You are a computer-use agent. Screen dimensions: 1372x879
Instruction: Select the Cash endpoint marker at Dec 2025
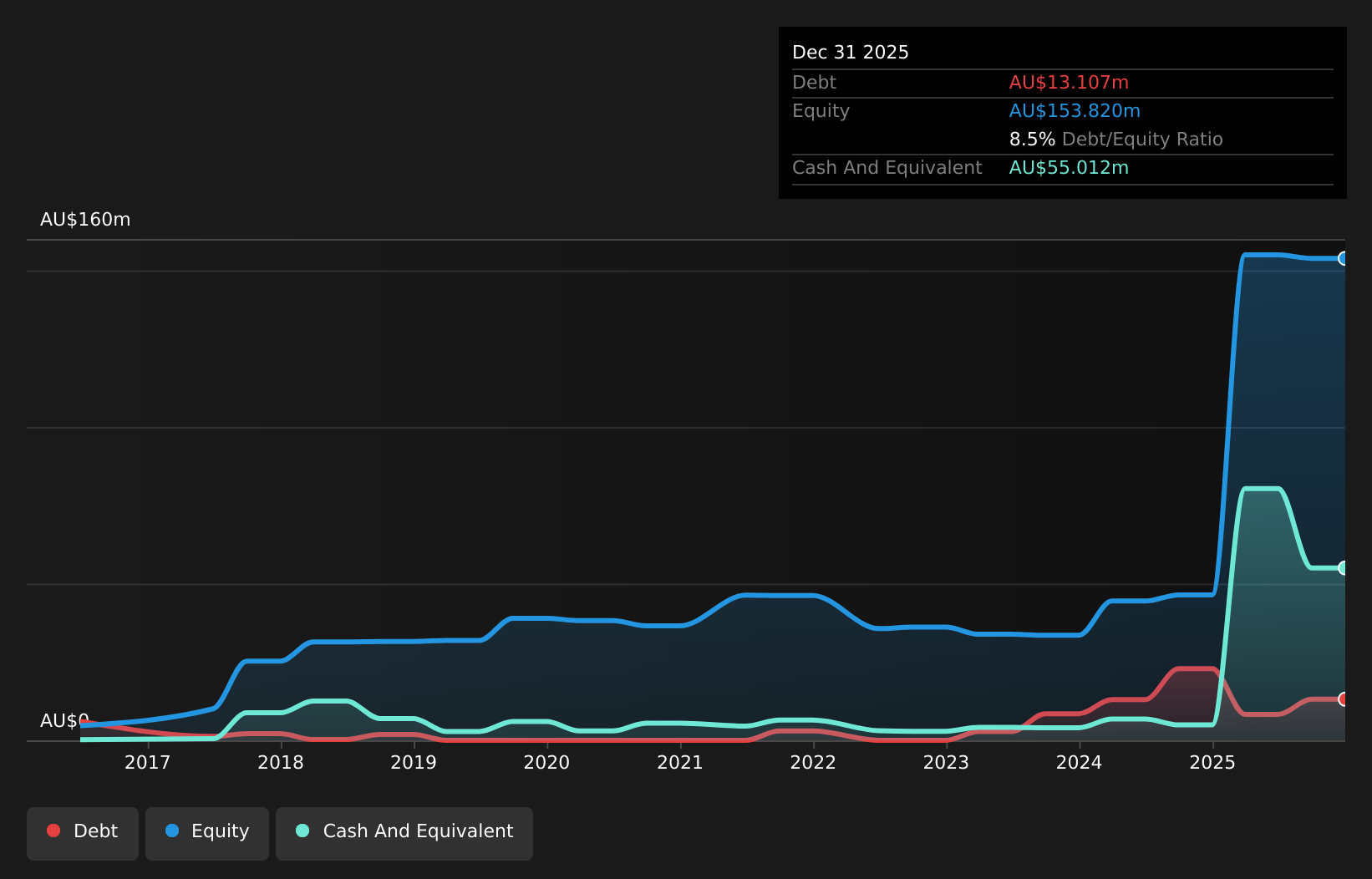tap(1344, 568)
